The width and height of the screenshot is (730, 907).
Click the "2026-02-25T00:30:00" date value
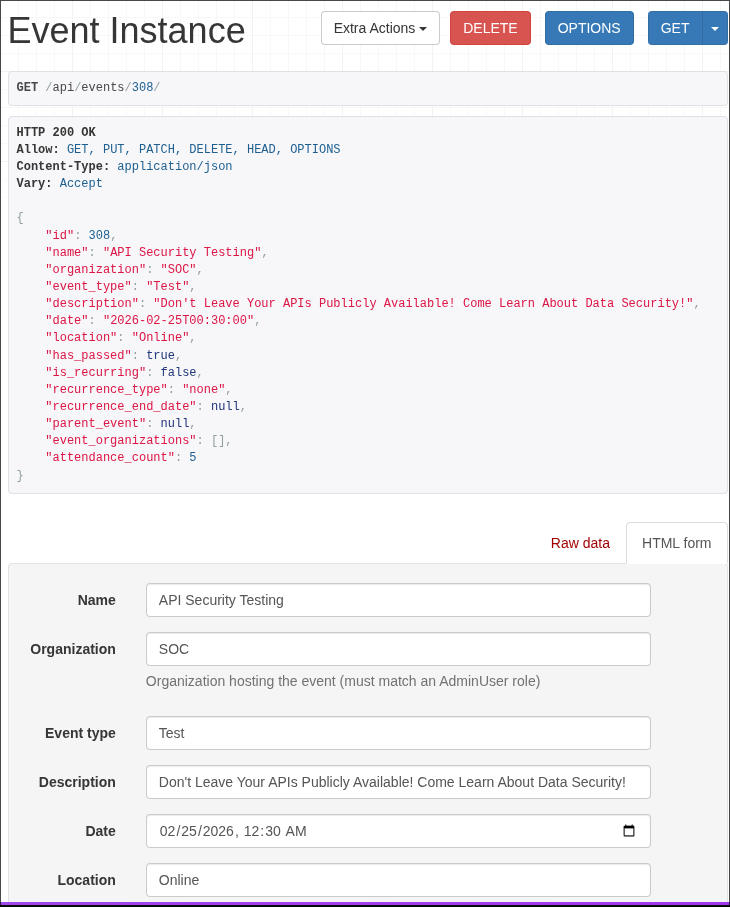pos(179,320)
